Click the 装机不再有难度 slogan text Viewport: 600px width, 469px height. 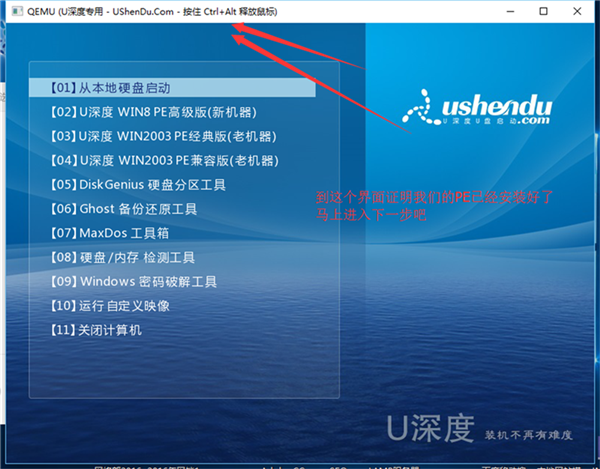[528, 435]
